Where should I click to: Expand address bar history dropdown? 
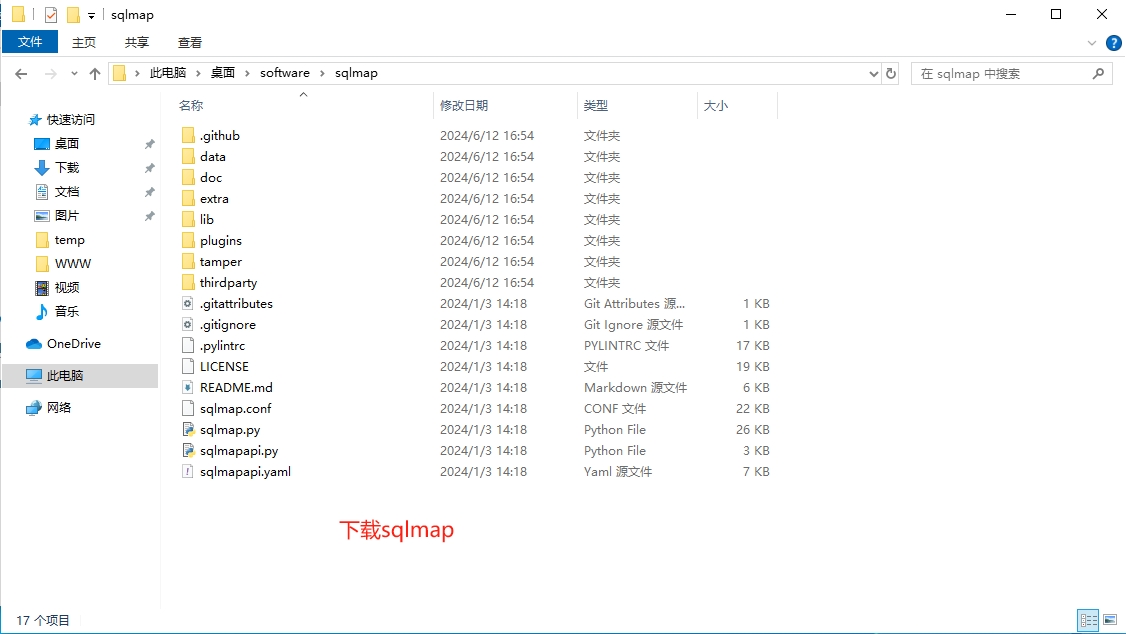pyautogui.click(x=873, y=73)
